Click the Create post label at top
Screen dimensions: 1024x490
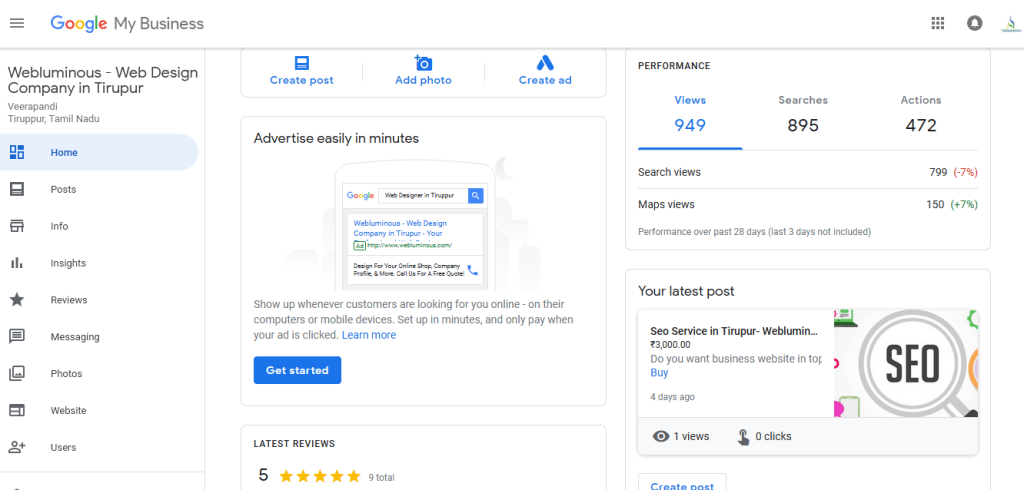[x=302, y=80]
